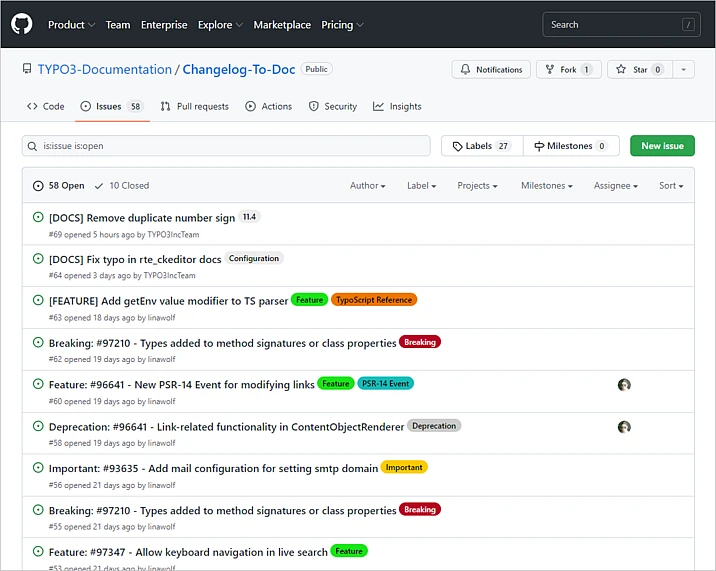This screenshot has width=716, height=571.
Task: Open assignee avatar on issue #60
Action: point(624,385)
